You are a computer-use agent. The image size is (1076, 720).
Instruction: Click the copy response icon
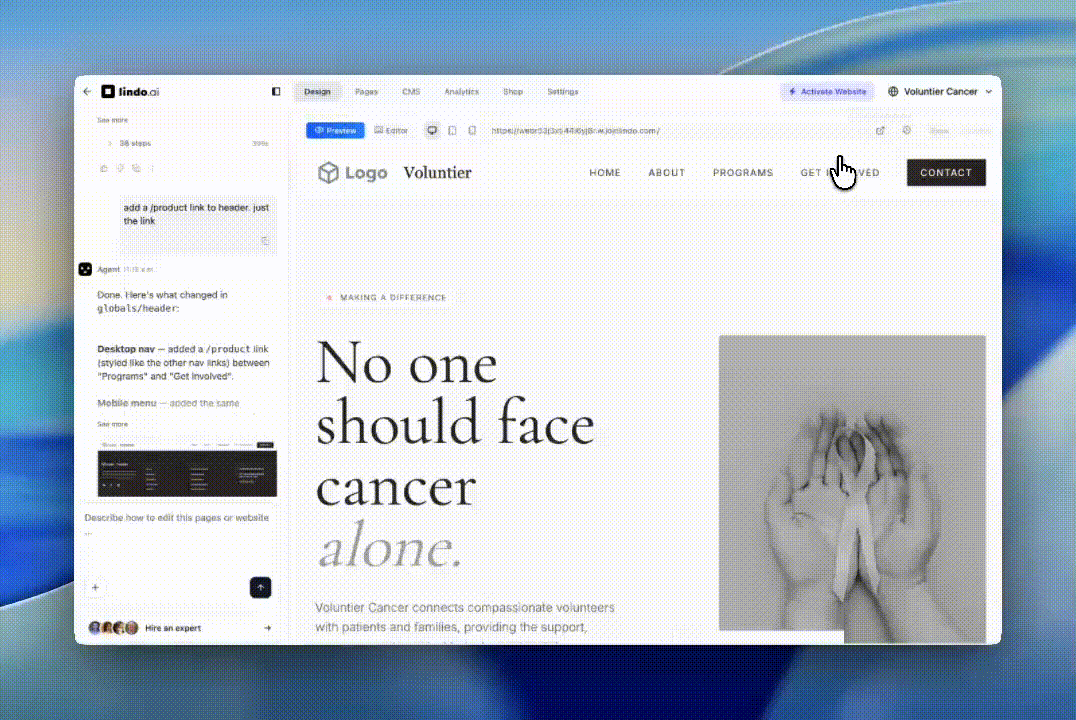[x=137, y=168]
